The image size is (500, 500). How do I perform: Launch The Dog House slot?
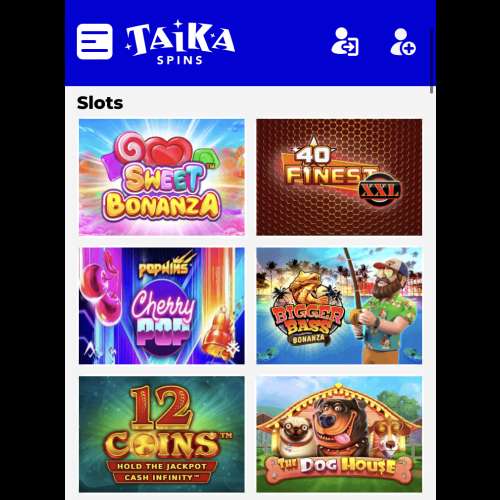click(x=339, y=434)
